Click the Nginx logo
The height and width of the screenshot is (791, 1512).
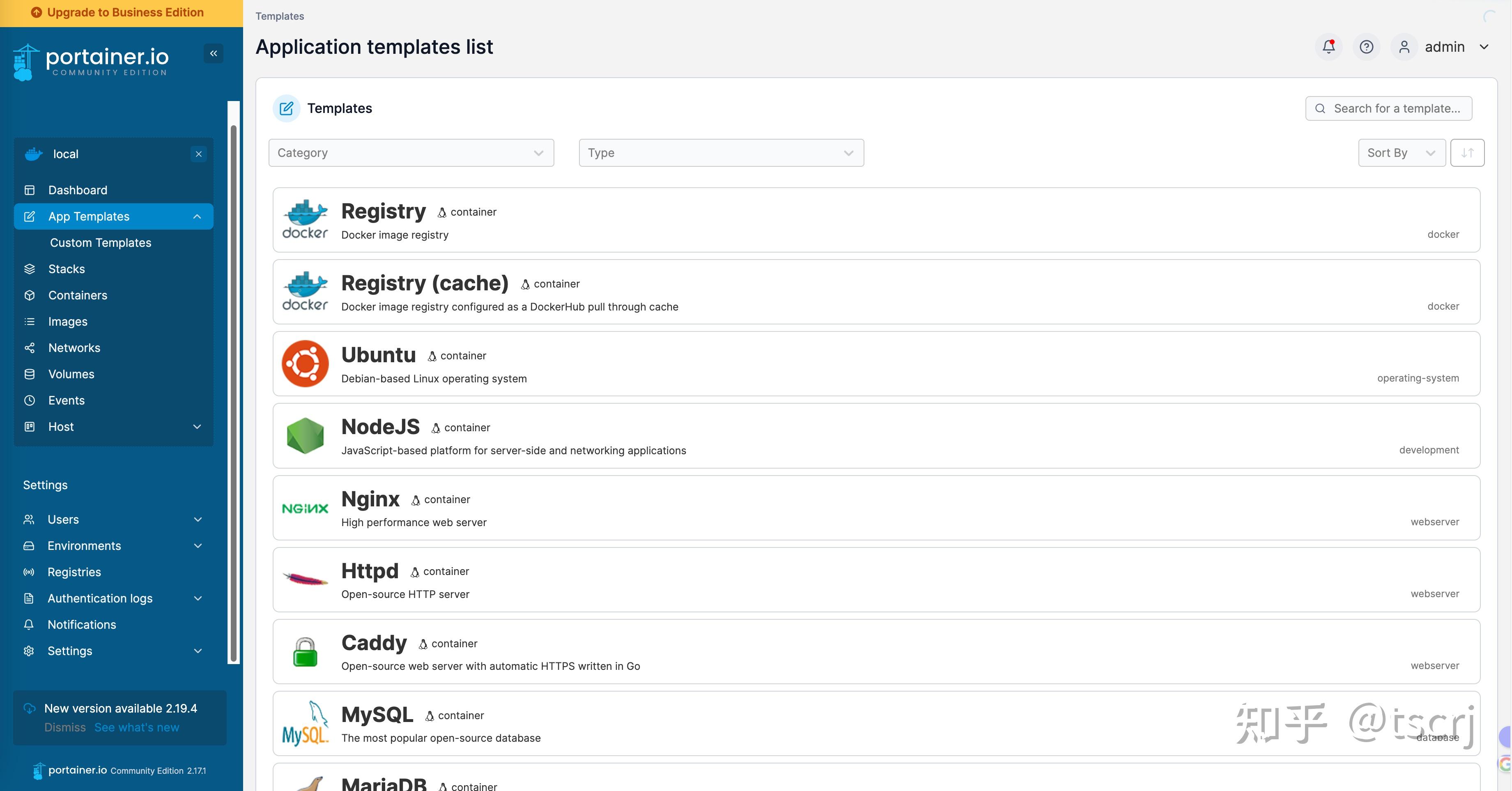click(305, 508)
